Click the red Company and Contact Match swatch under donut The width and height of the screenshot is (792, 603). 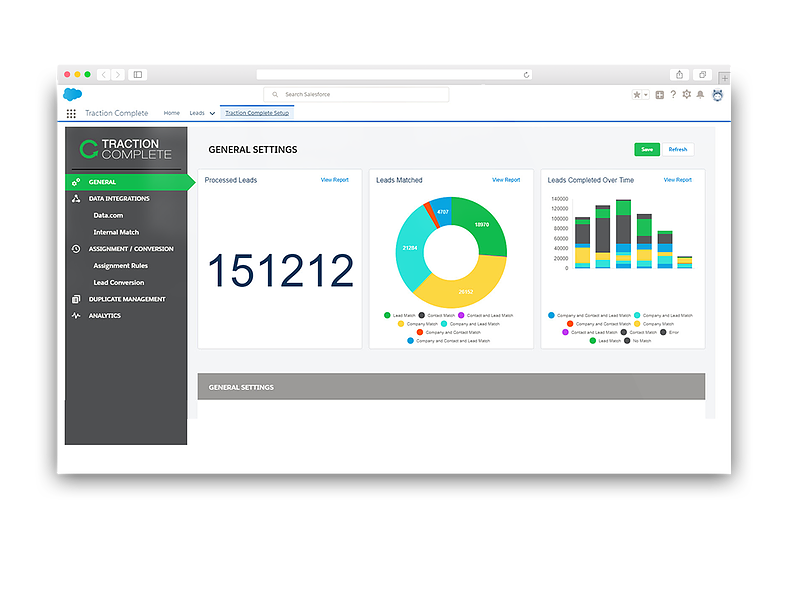420,332
